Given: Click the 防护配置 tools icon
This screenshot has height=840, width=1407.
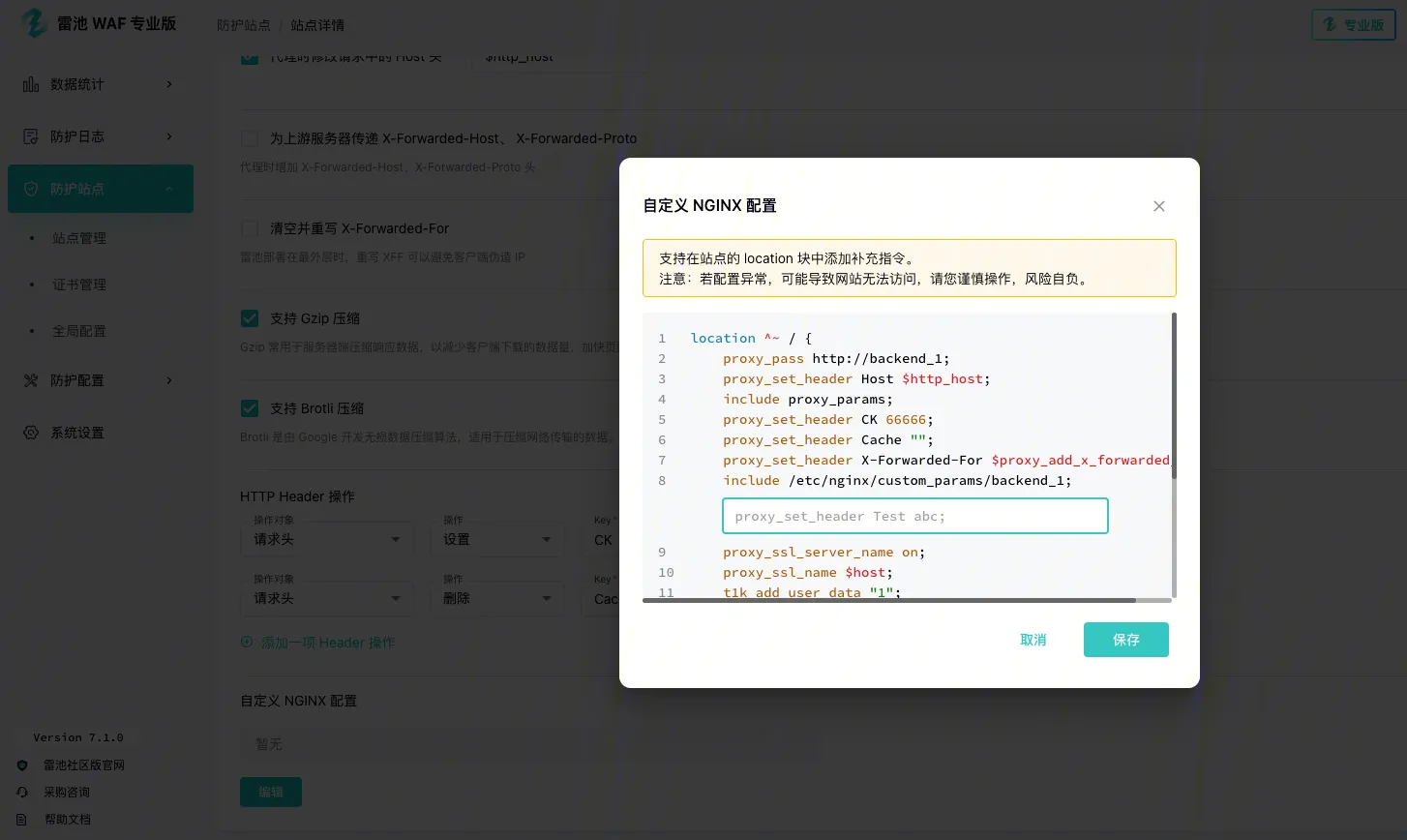Looking at the screenshot, I should (31, 380).
